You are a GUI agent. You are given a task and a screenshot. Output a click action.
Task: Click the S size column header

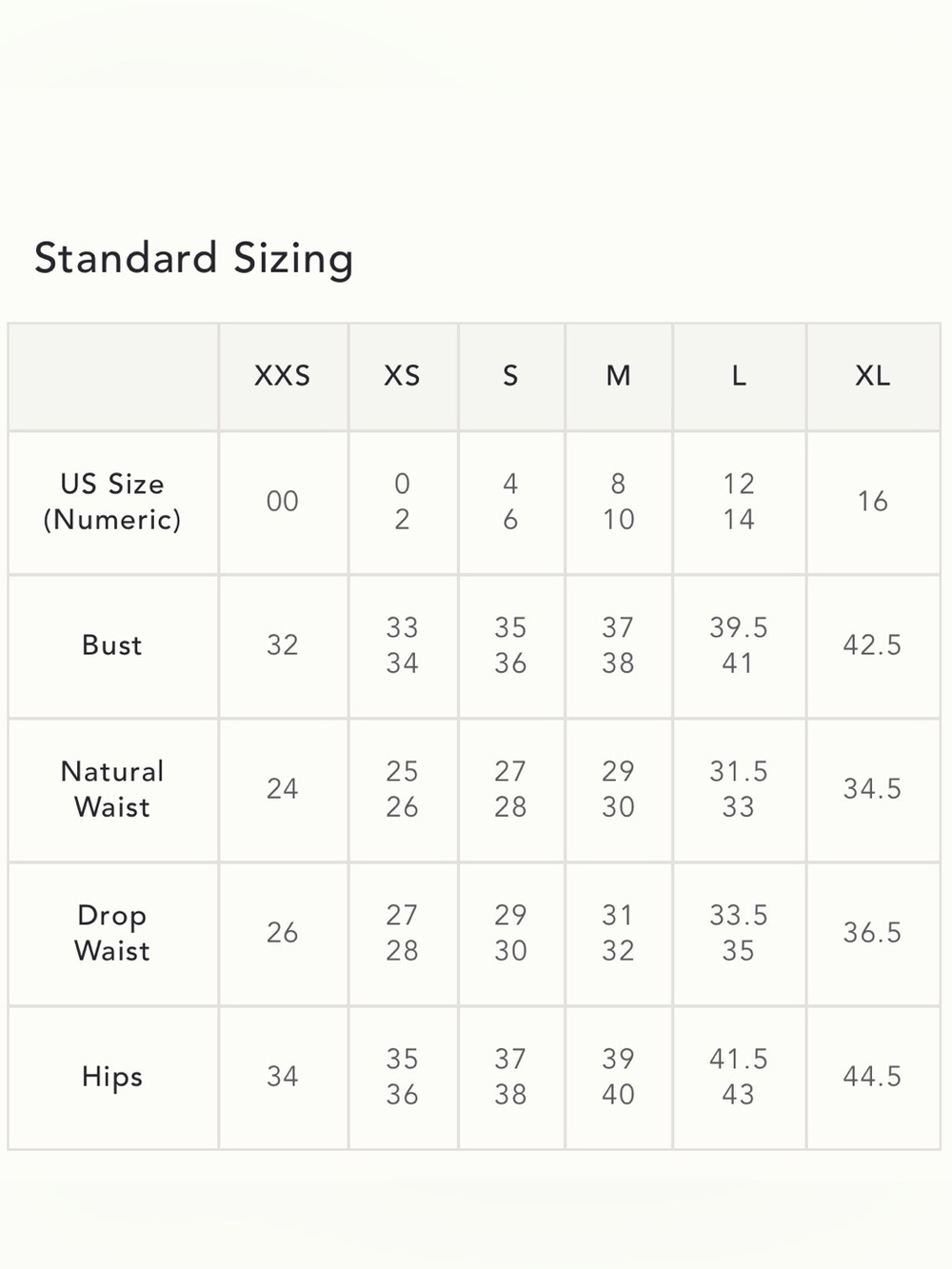(x=510, y=376)
